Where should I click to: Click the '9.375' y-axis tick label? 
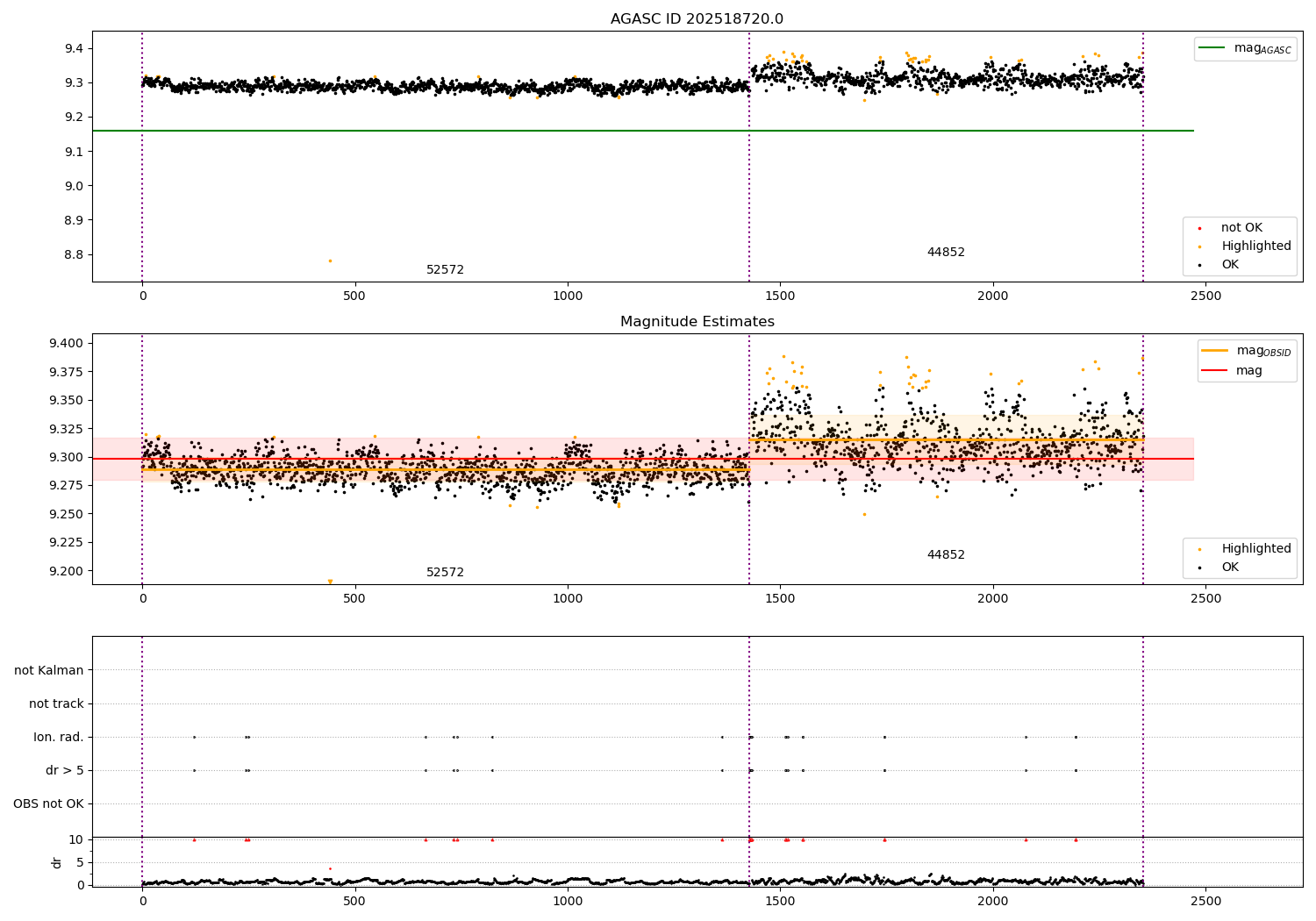pos(66,372)
